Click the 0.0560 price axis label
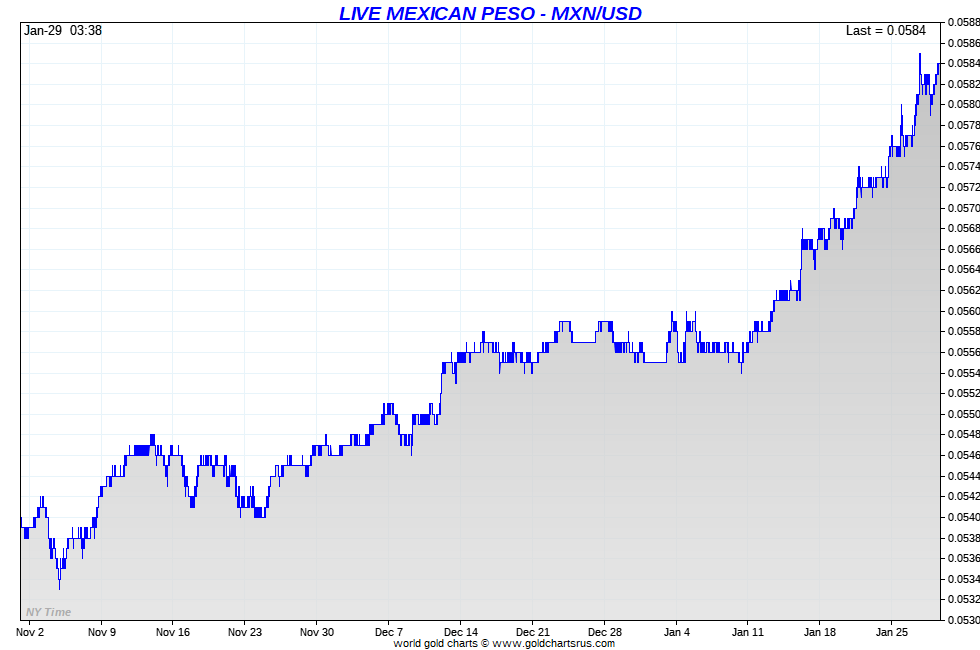980x650 pixels. pyautogui.click(x=964, y=311)
